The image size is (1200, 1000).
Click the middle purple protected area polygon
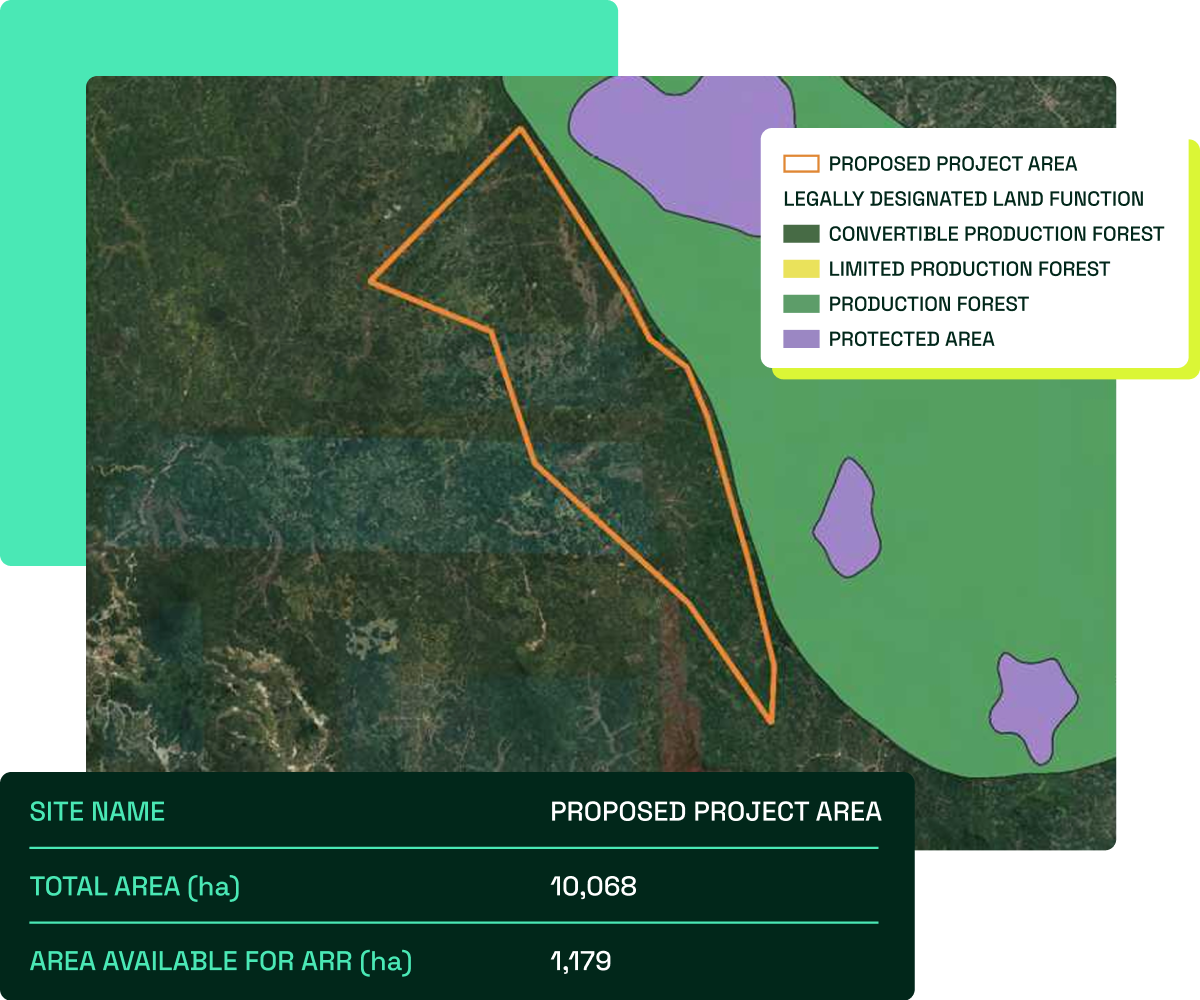847,518
